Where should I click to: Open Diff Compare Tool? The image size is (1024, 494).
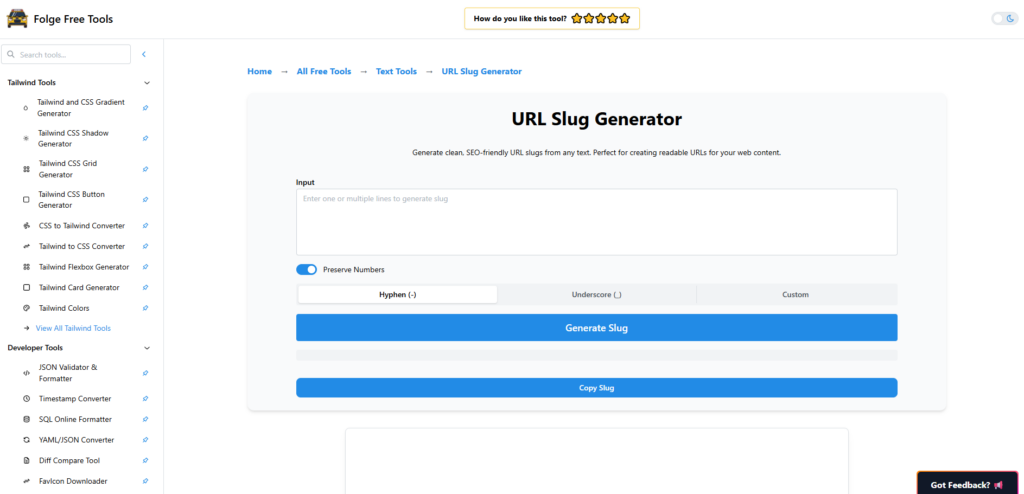click(69, 461)
